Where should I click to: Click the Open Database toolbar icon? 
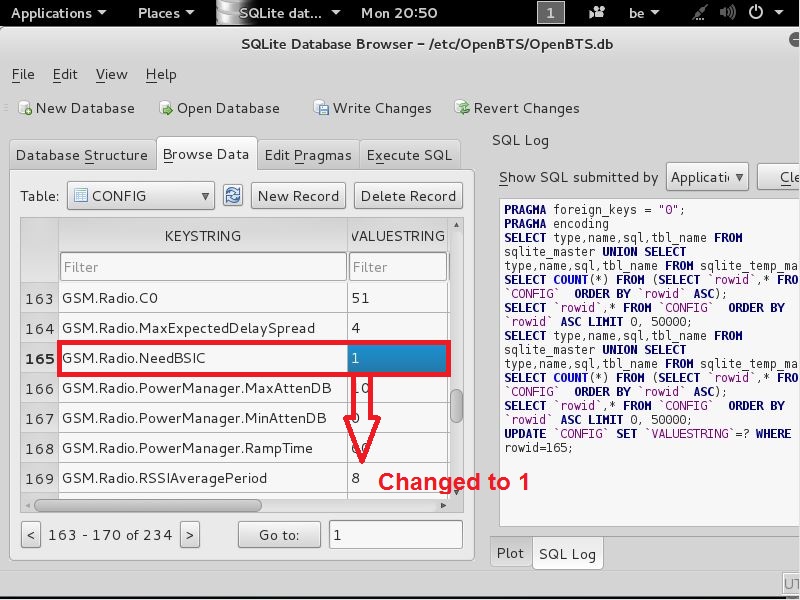[166, 108]
